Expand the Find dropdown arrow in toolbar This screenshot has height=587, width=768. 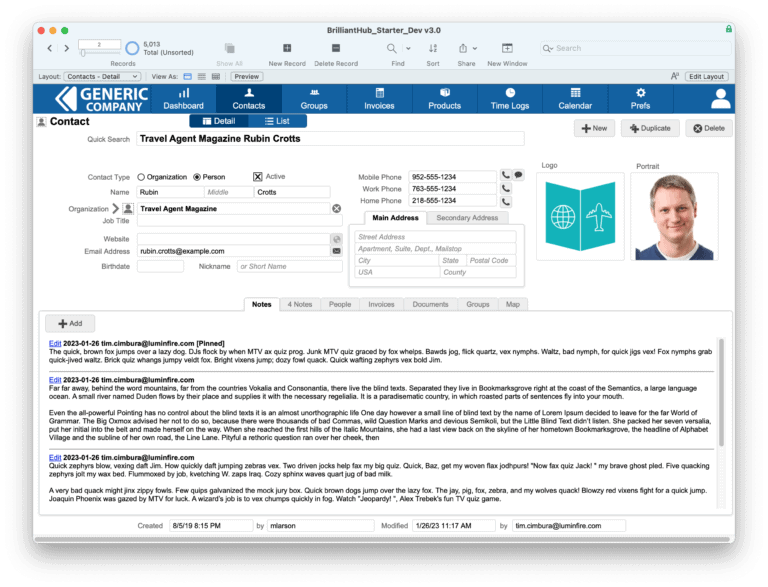tap(409, 48)
